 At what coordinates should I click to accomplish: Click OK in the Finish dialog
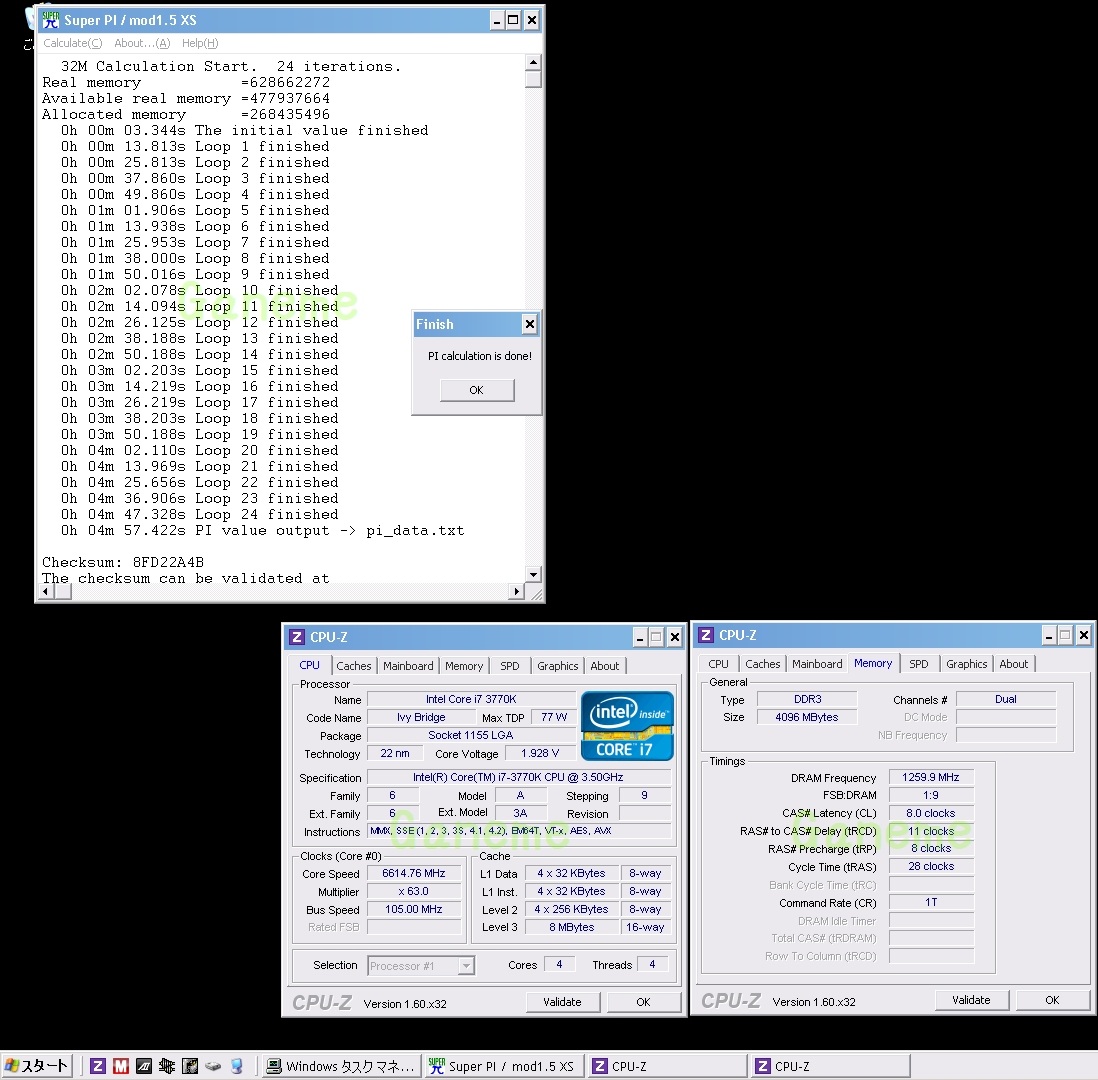click(x=477, y=390)
